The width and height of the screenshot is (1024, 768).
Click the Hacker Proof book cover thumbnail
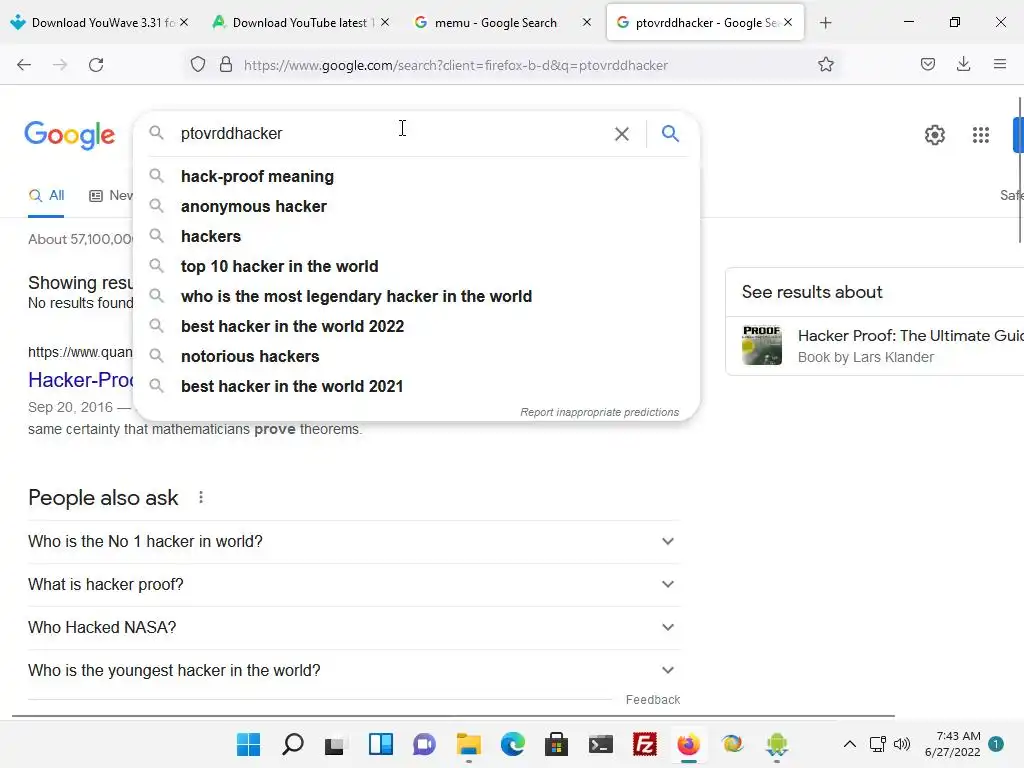click(761, 345)
